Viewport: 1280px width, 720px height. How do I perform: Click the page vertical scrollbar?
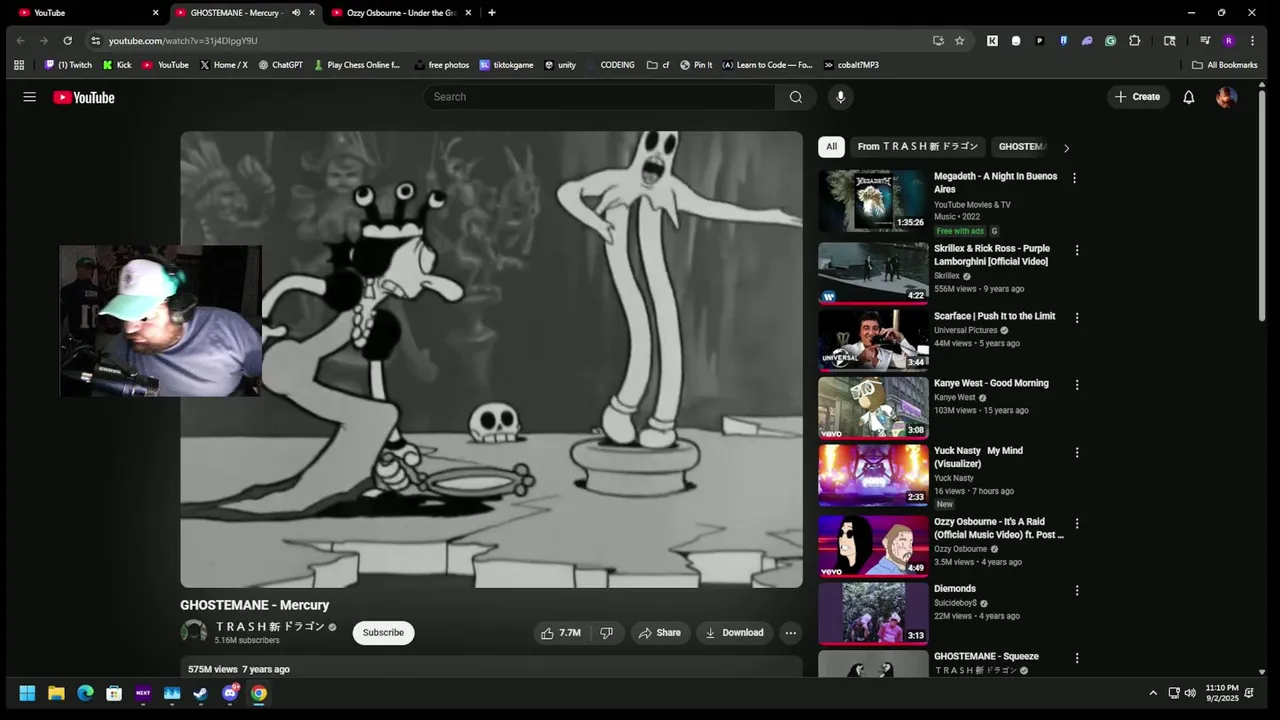pos(1262,205)
